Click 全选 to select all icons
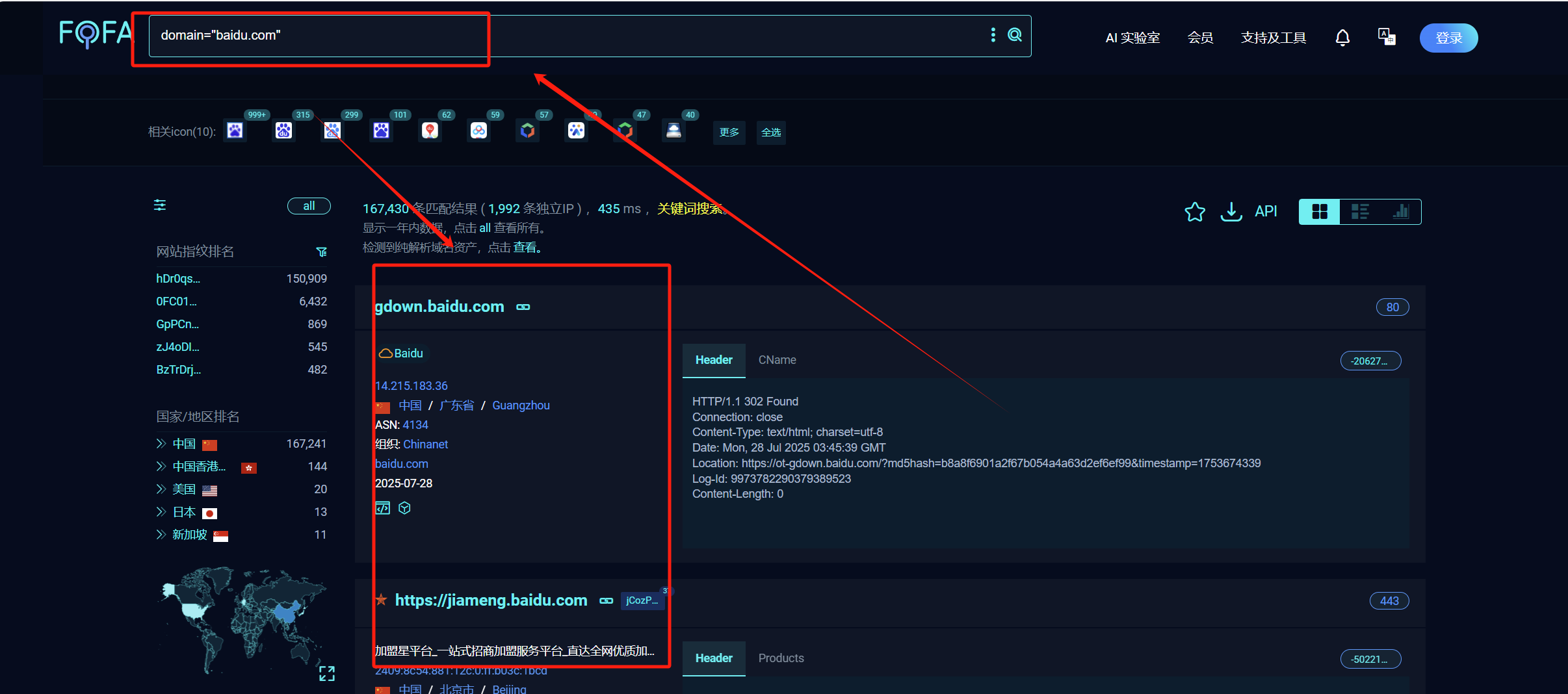Screen dimensions: 1568x694 pos(771,133)
